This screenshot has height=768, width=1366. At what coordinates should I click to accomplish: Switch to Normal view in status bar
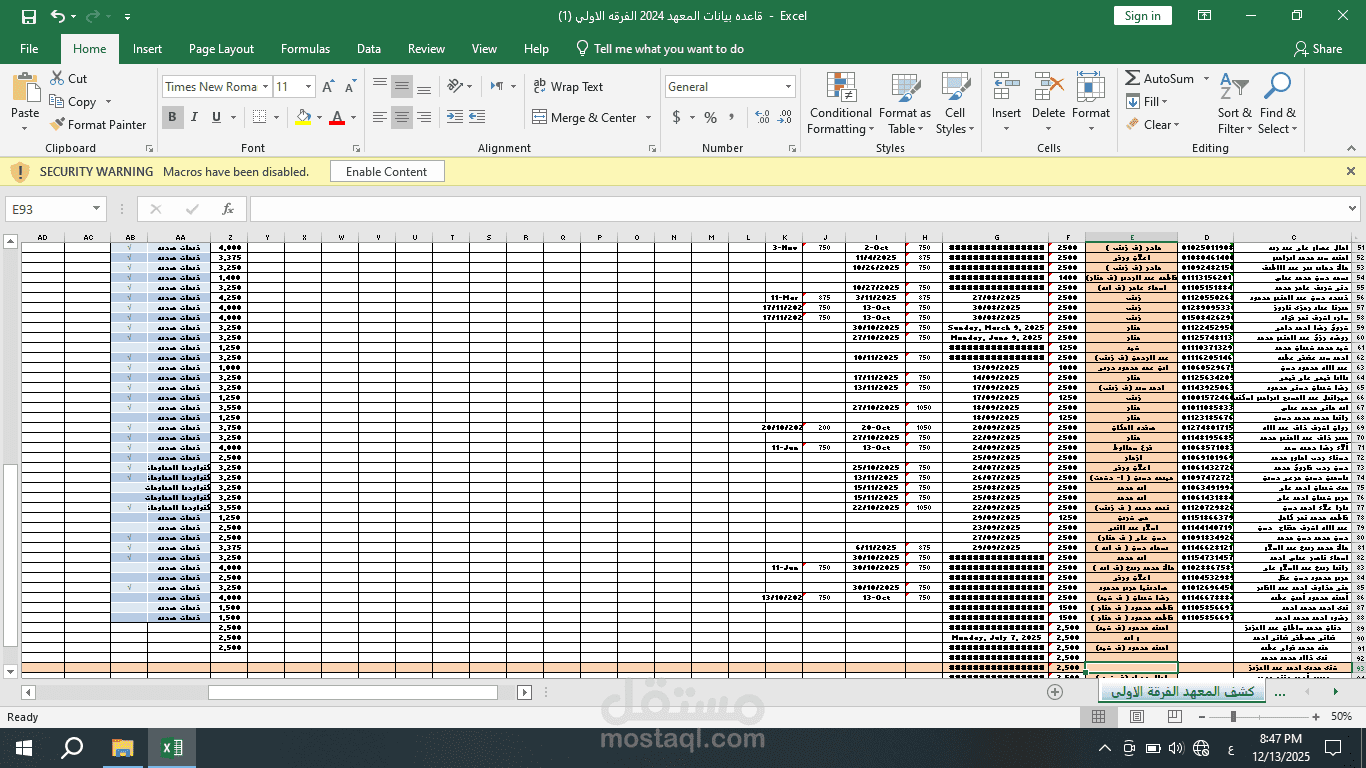[x=1099, y=716]
